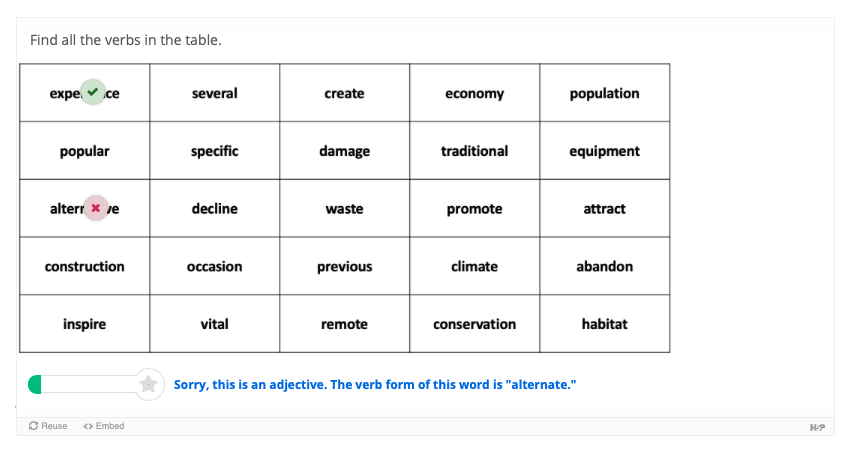Screen dimensions: 855x451
Task: Click the red X mark on alternative
Action: [95, 208]
